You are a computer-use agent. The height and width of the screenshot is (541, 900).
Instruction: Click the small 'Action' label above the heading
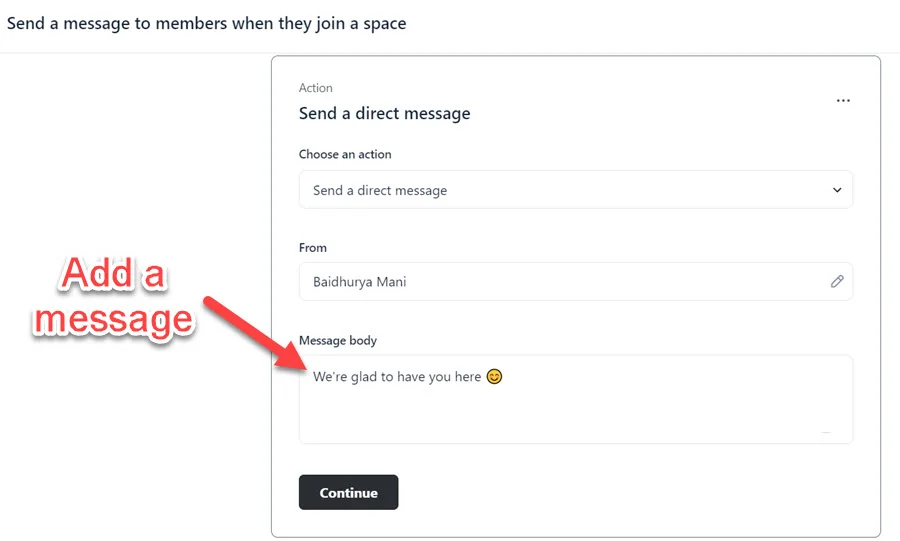tap(315, 88)
